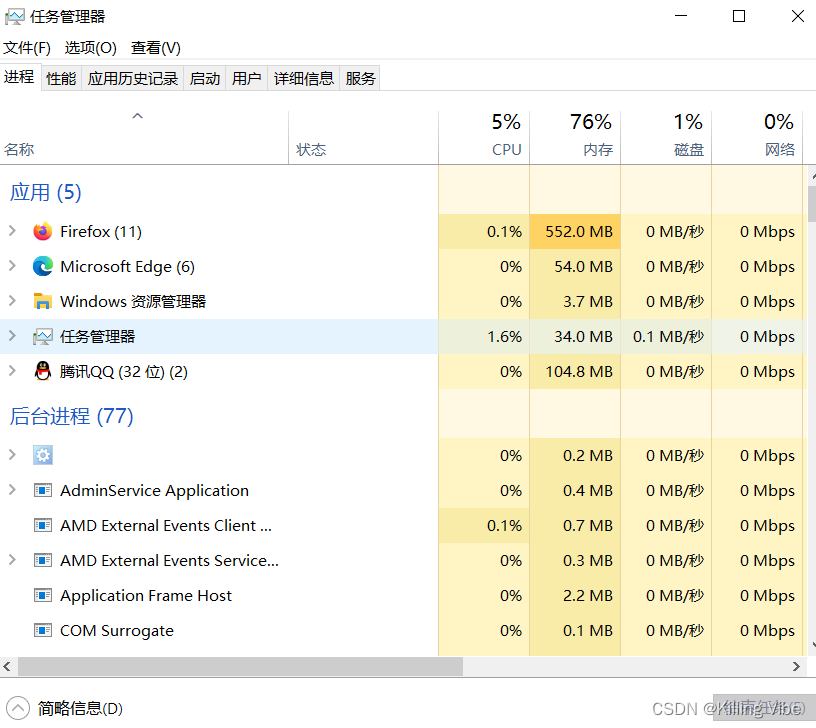Select AMD External Events Client name
This screenshot has width=816, height=728.
[166, 526]
